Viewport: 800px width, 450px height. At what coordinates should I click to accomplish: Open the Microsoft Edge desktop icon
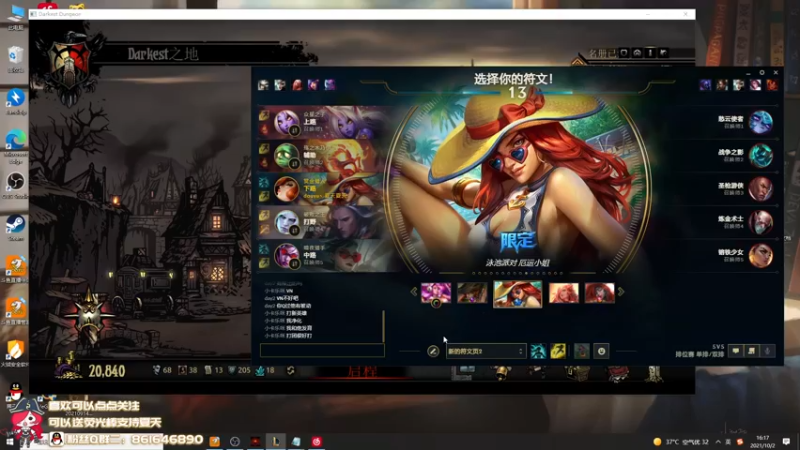pyautogui.click(x=15, y=145)
